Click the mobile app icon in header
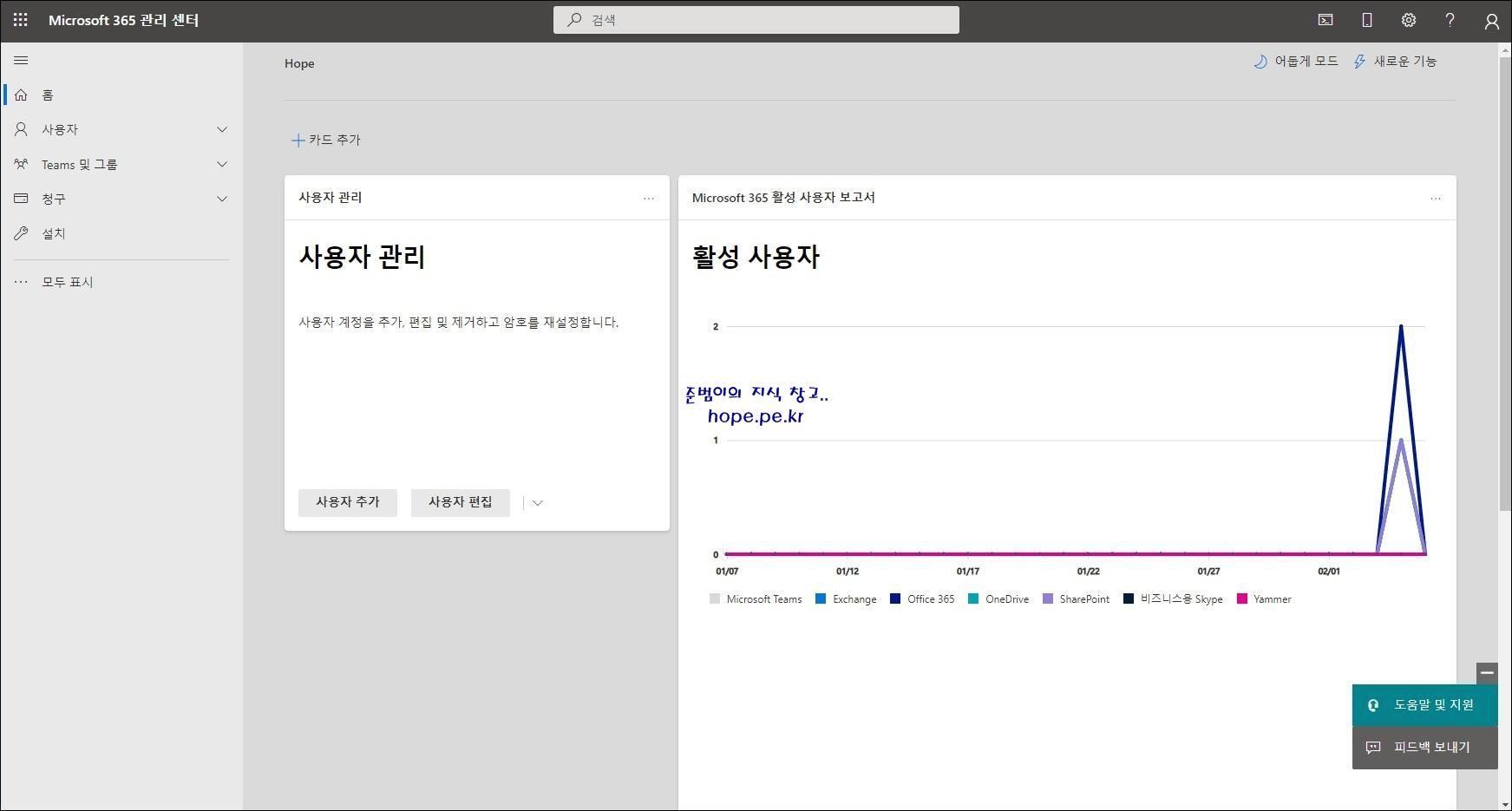The image size is (1512, 811). pos(1367,20)
